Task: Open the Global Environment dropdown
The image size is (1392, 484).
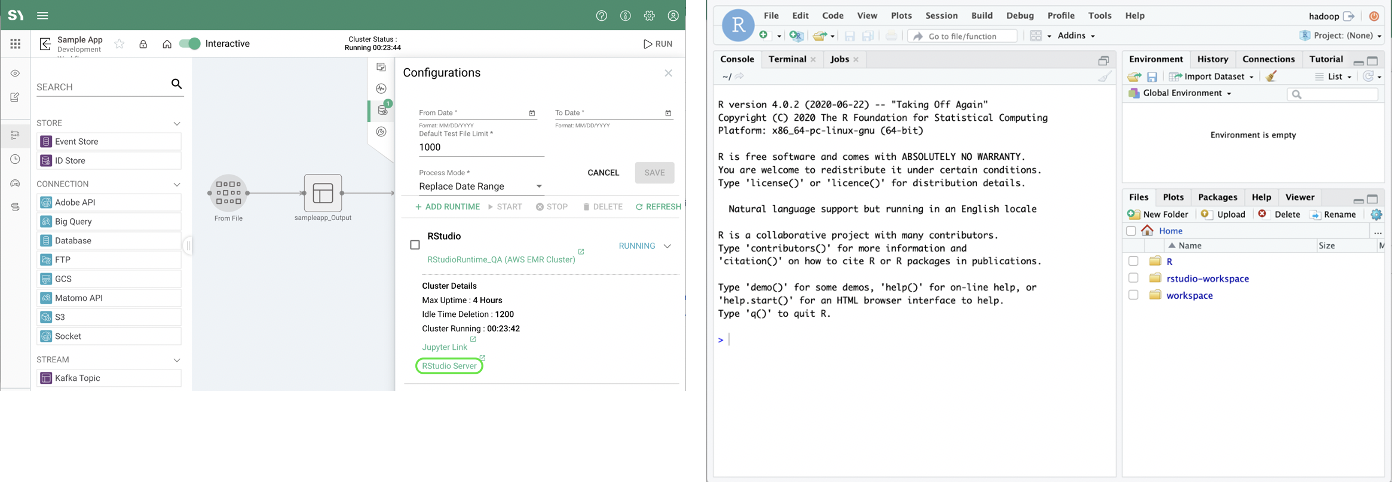Action: click(x=1180, y=93)
